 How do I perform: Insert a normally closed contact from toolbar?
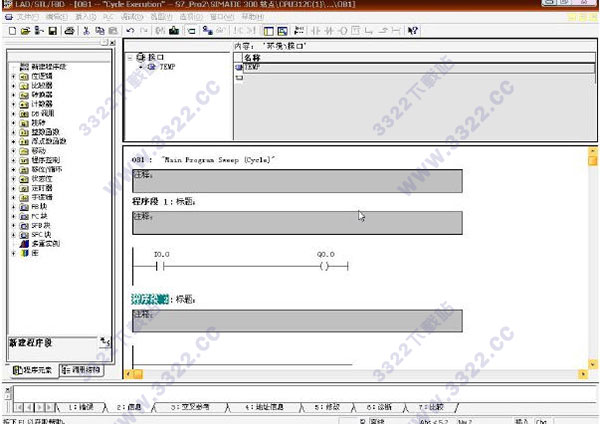[329, 31]
